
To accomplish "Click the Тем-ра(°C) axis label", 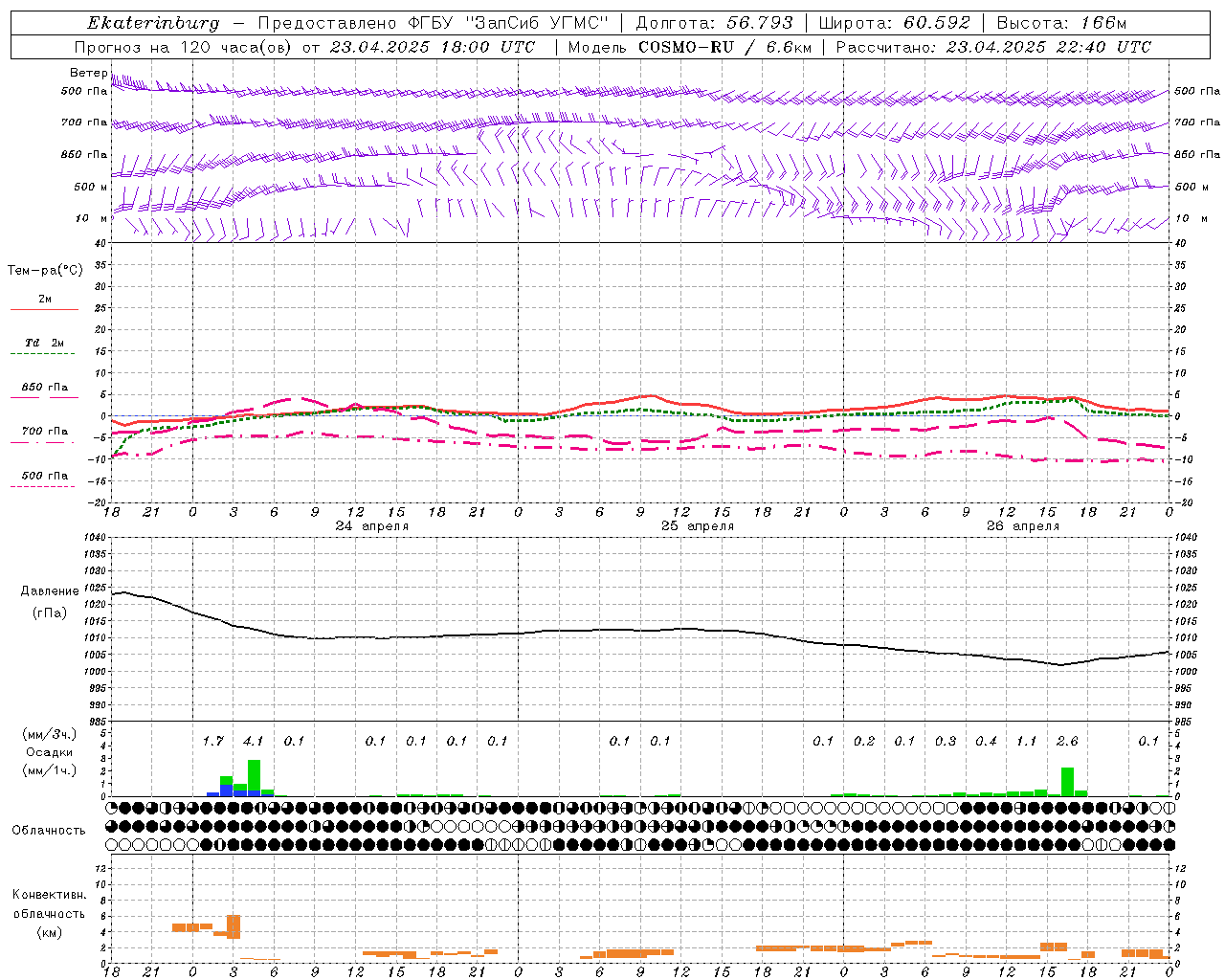I will (45, 271).
